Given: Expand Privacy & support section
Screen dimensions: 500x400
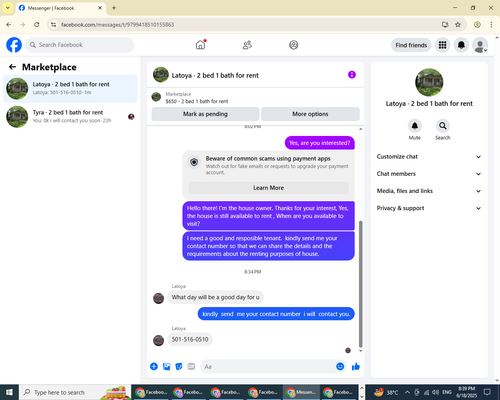Looking at the screenshot, I should pyautogui.click(x=429, y=208).
